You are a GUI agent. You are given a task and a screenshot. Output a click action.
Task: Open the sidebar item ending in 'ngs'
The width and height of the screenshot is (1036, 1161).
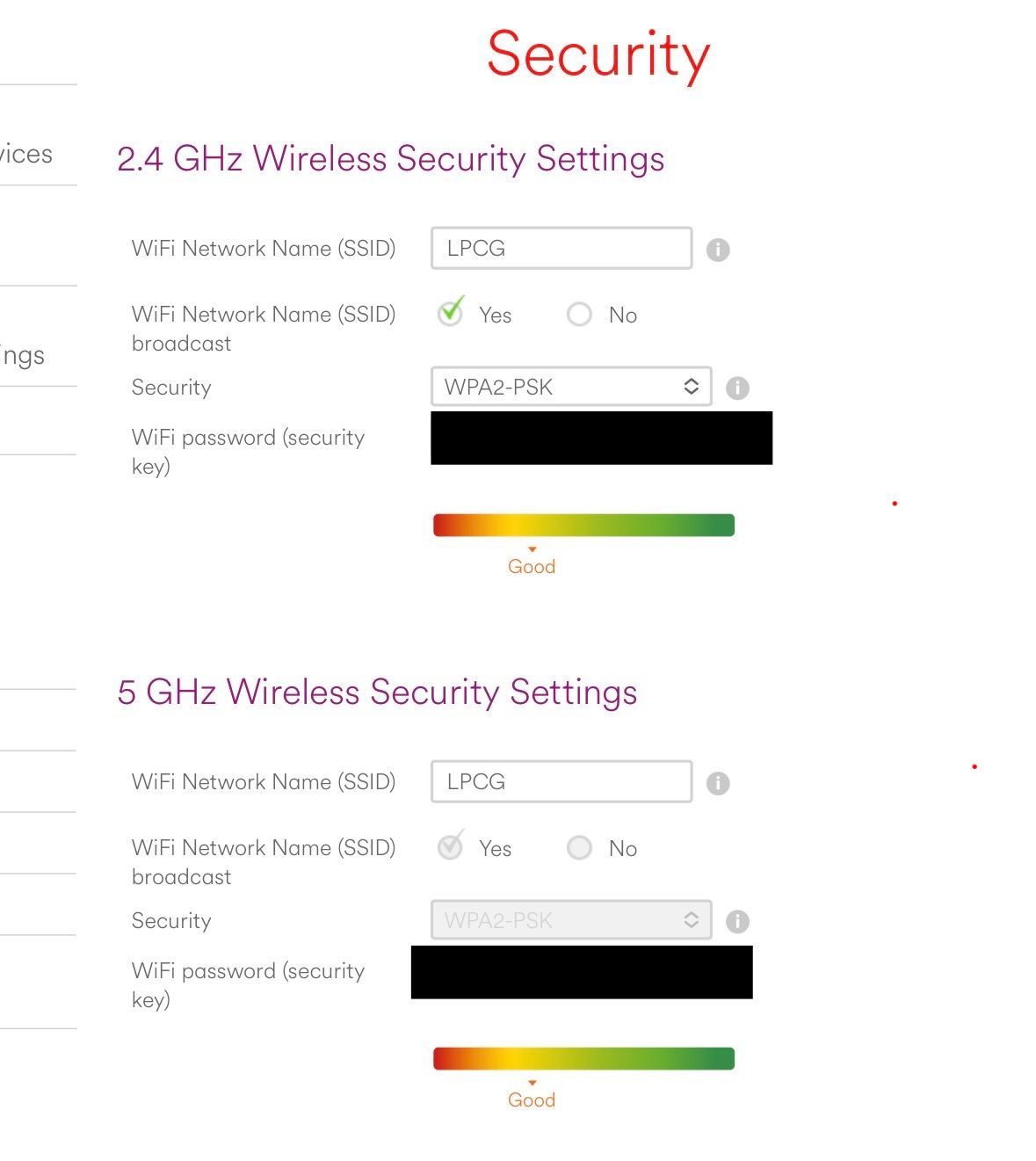tap(22, 355)
